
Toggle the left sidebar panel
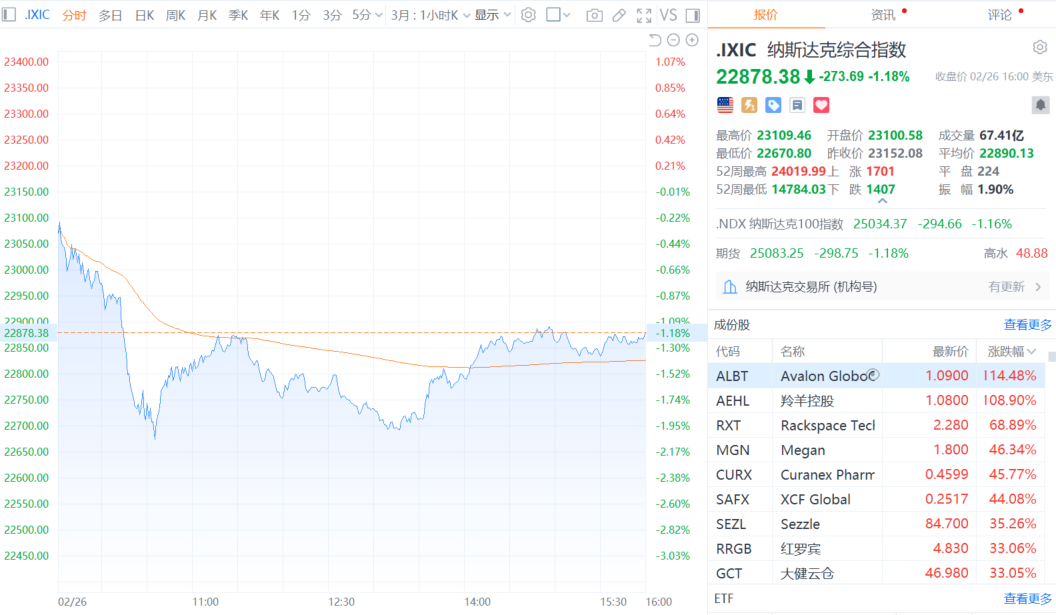[10, 15]
